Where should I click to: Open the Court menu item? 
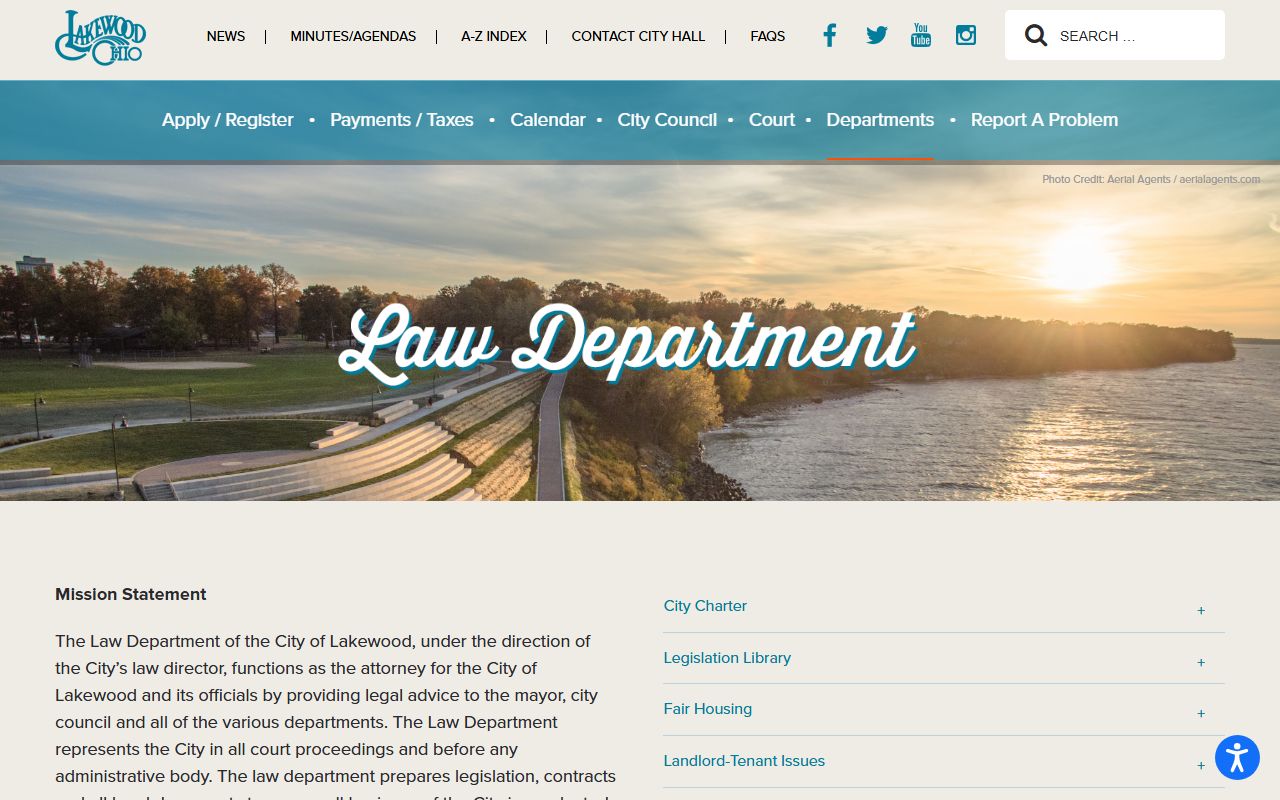pos(772,120)
